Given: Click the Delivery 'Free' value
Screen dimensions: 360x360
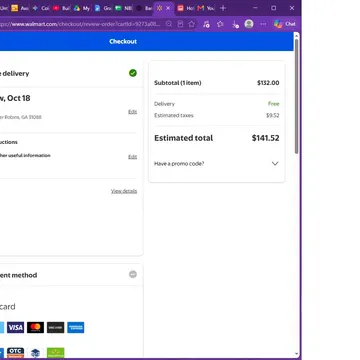Looking at the screenshot, I should click(274, 104).
